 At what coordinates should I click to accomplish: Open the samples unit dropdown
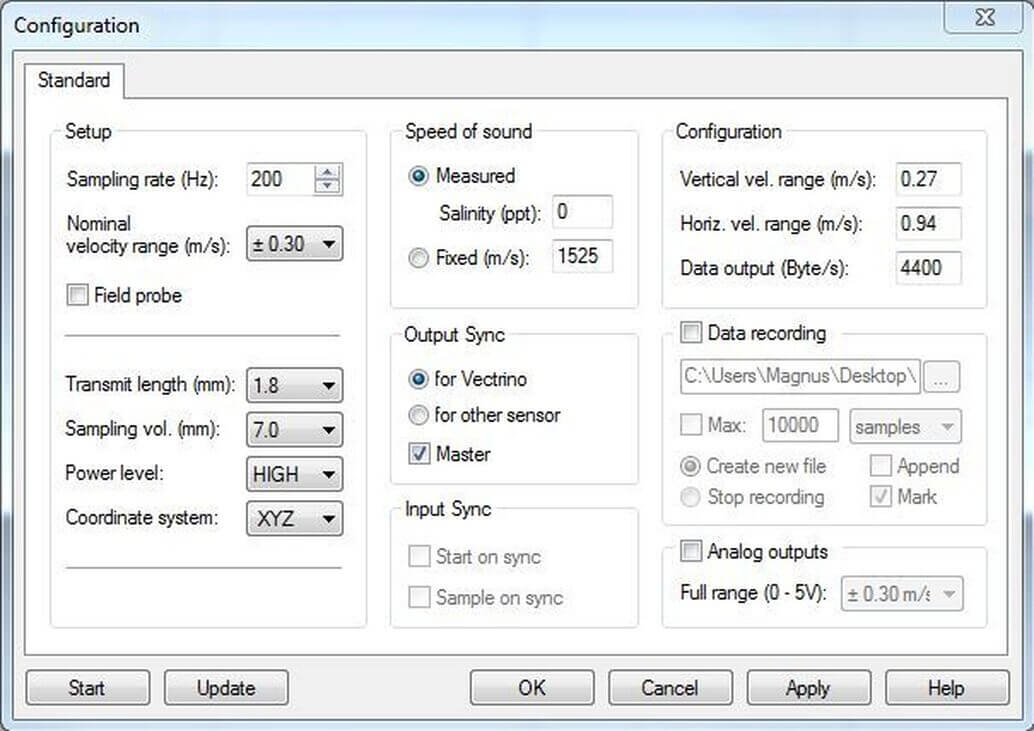(x=905, y=426)
